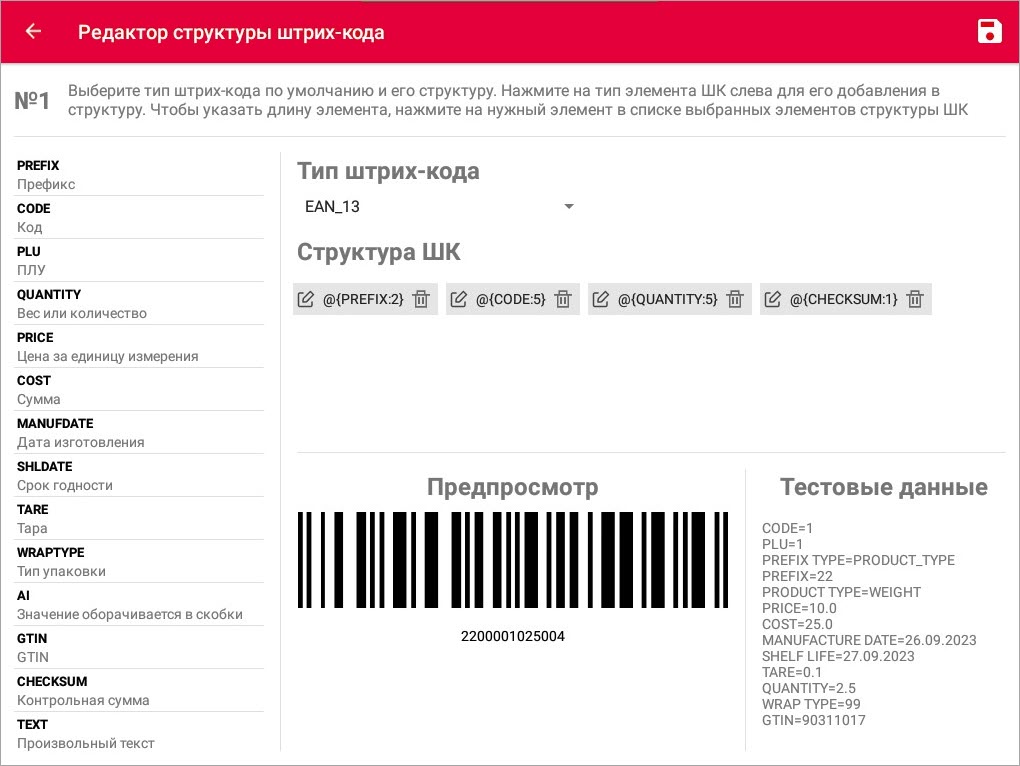1020x766 pixels.
Task: Delete the @{CHECKSUM:1} element
Action: point(915,299)
